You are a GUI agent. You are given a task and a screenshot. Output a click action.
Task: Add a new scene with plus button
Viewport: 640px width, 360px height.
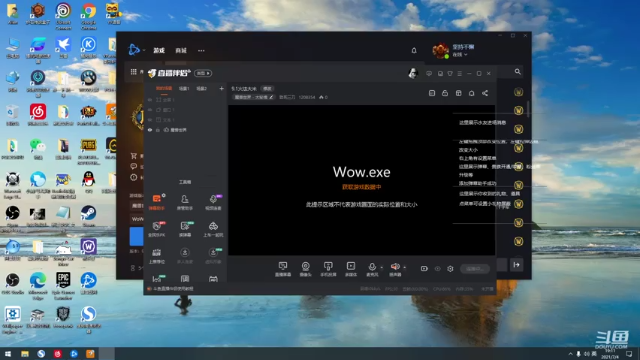point(221,89)
